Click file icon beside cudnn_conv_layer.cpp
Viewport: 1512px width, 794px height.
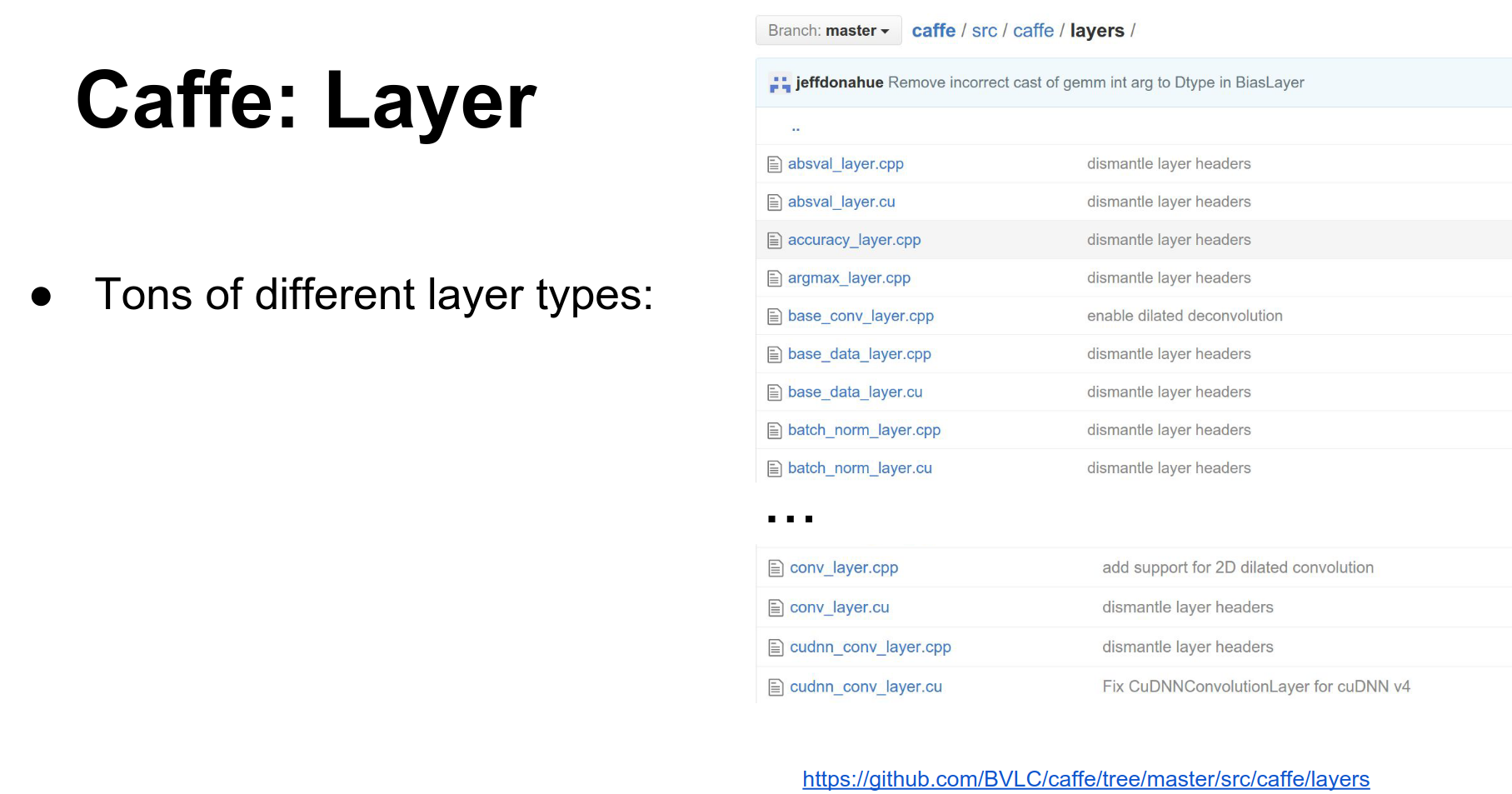click(x=776, y=647)
